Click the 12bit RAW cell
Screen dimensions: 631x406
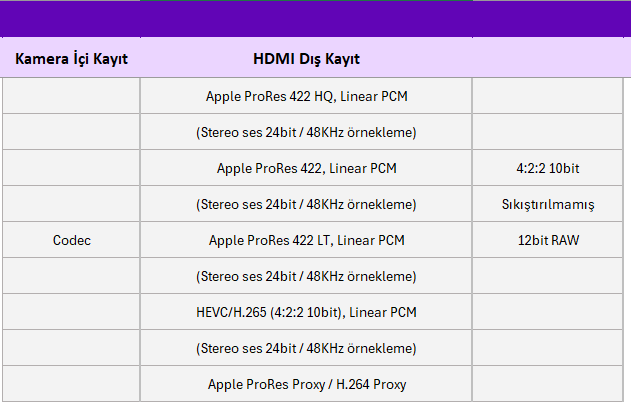[548, 240]
